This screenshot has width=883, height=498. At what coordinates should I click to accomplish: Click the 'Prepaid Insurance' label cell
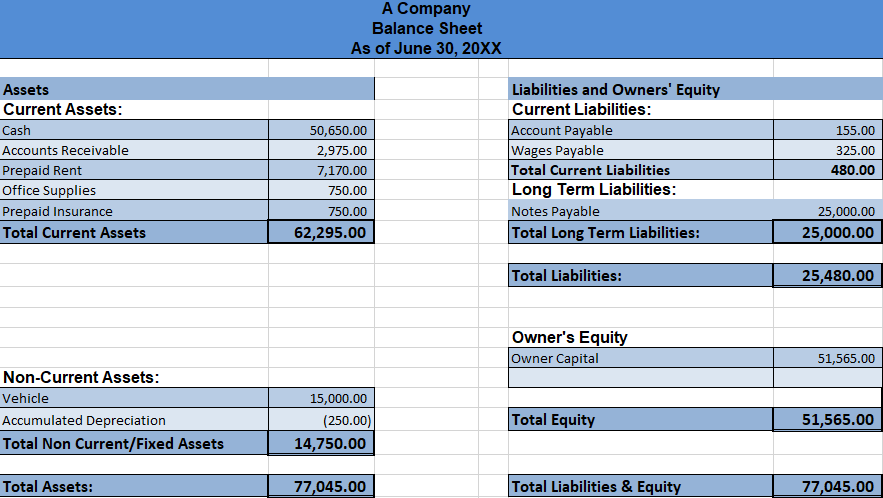click(134, 211)
